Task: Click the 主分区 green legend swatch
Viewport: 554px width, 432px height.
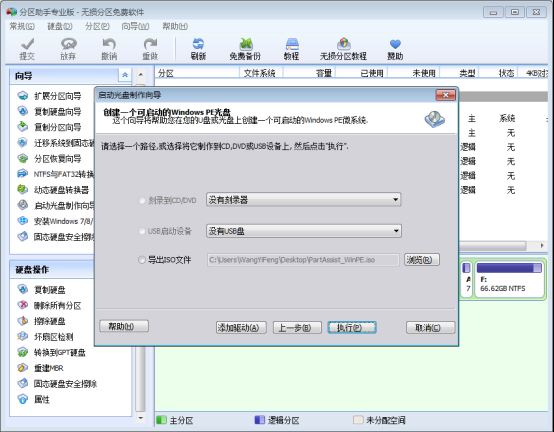Action: (x=161, y=420)
